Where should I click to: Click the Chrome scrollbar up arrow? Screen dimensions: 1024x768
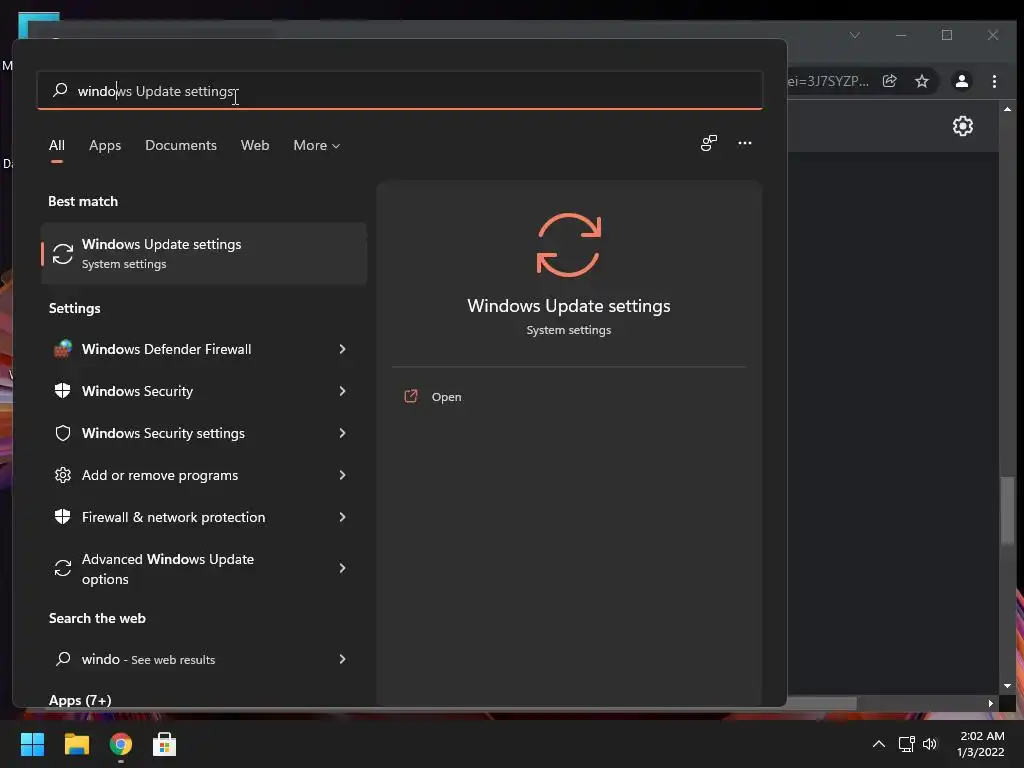coord(1008,109)
